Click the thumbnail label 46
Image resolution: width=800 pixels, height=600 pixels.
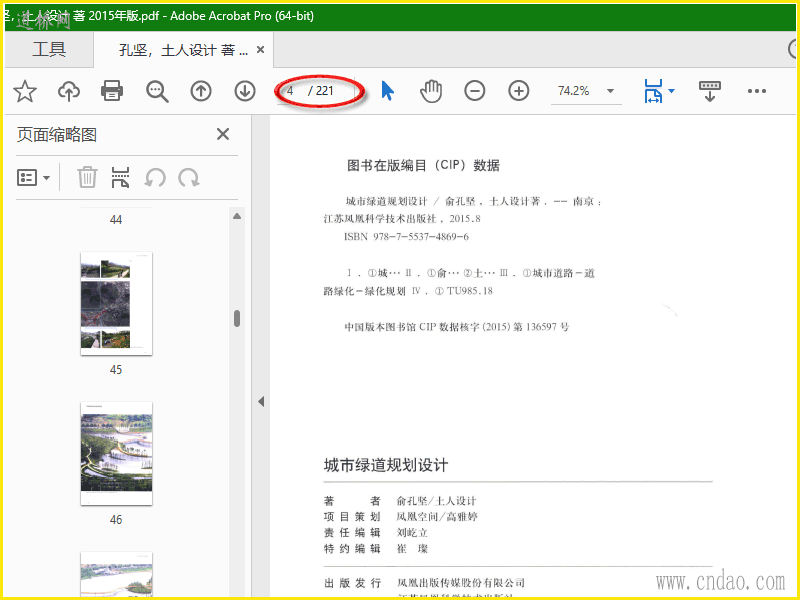tap(116, 519)
